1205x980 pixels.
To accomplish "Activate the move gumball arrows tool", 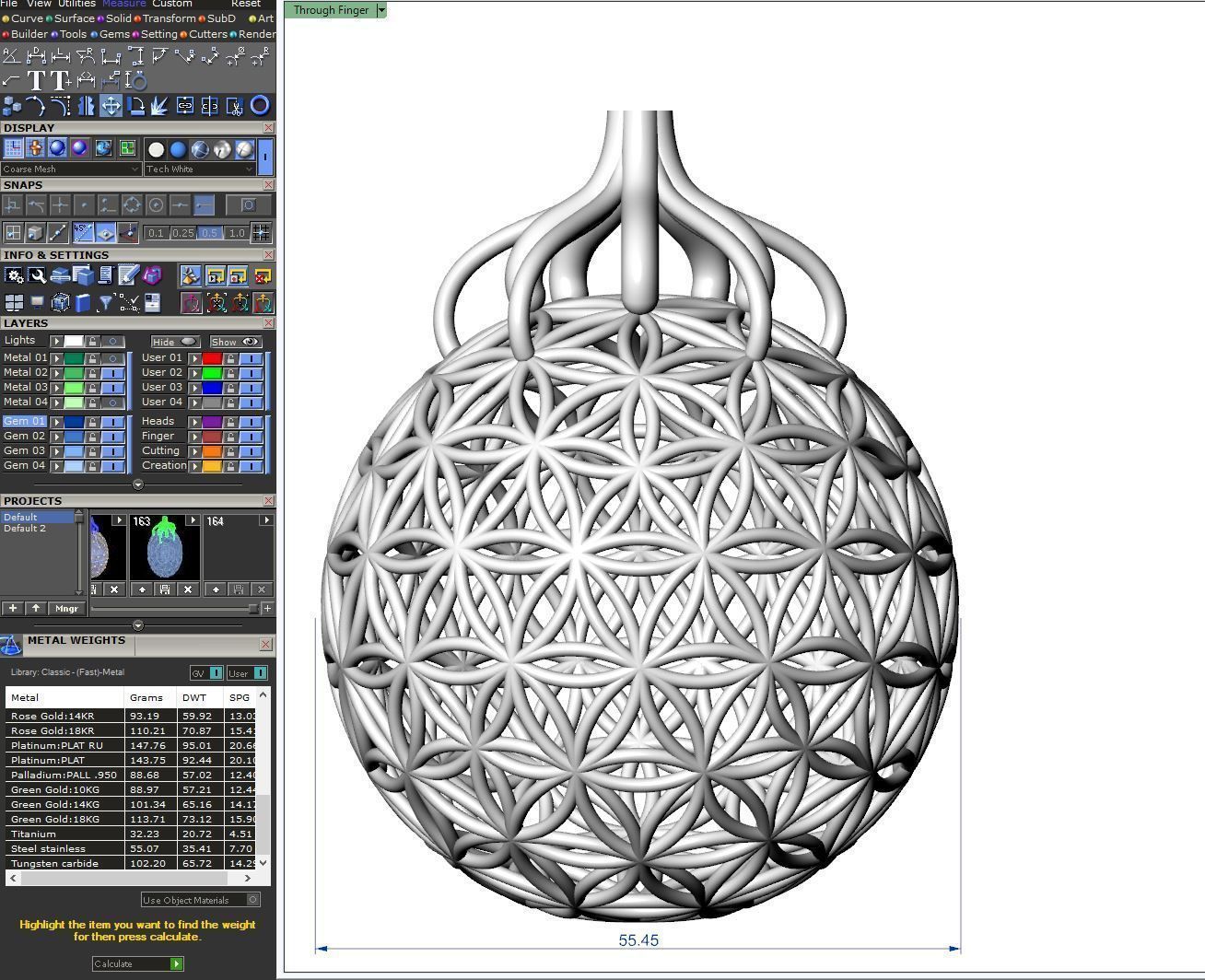I will click(x=111, y=106).
